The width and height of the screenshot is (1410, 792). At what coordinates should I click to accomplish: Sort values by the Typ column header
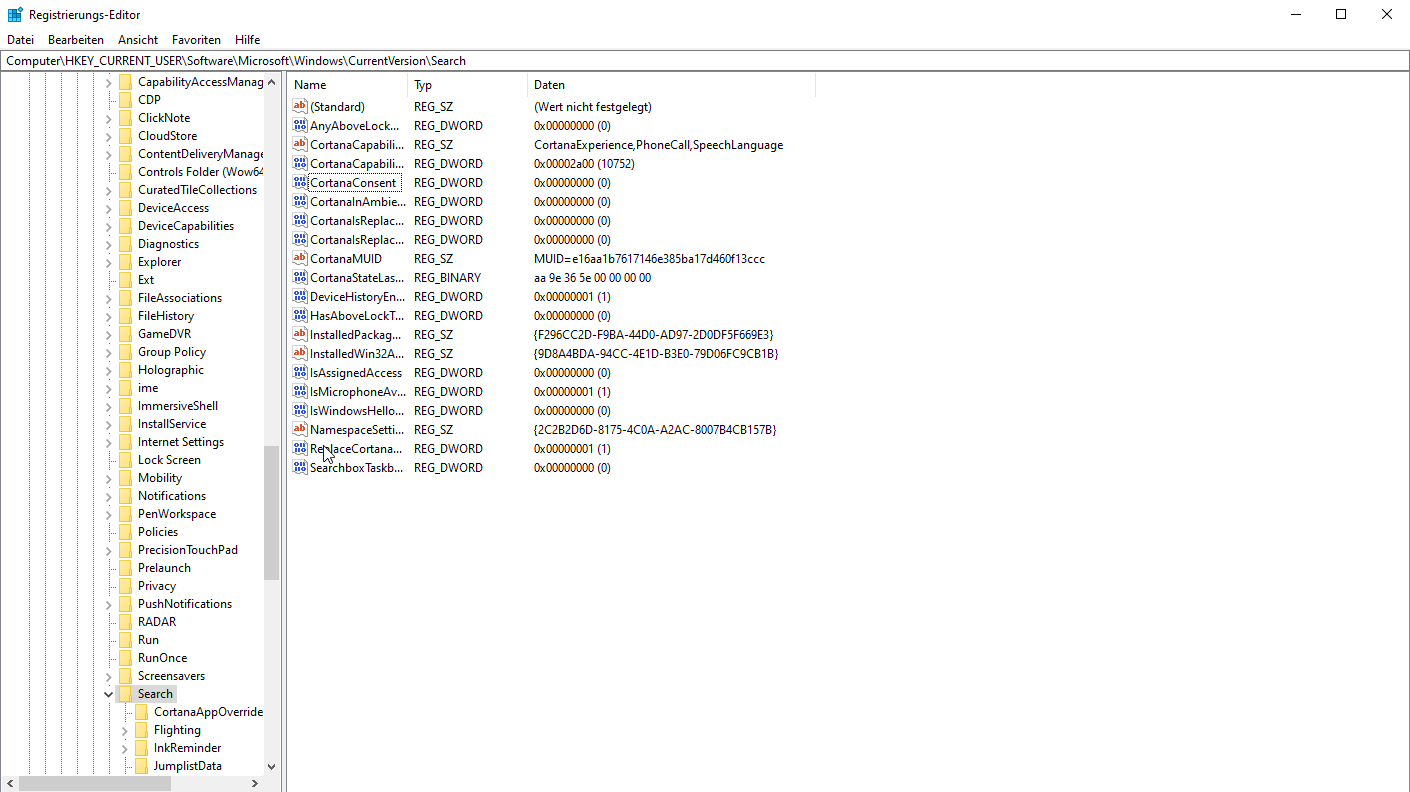pyautogui.click(x=468, y=85)
